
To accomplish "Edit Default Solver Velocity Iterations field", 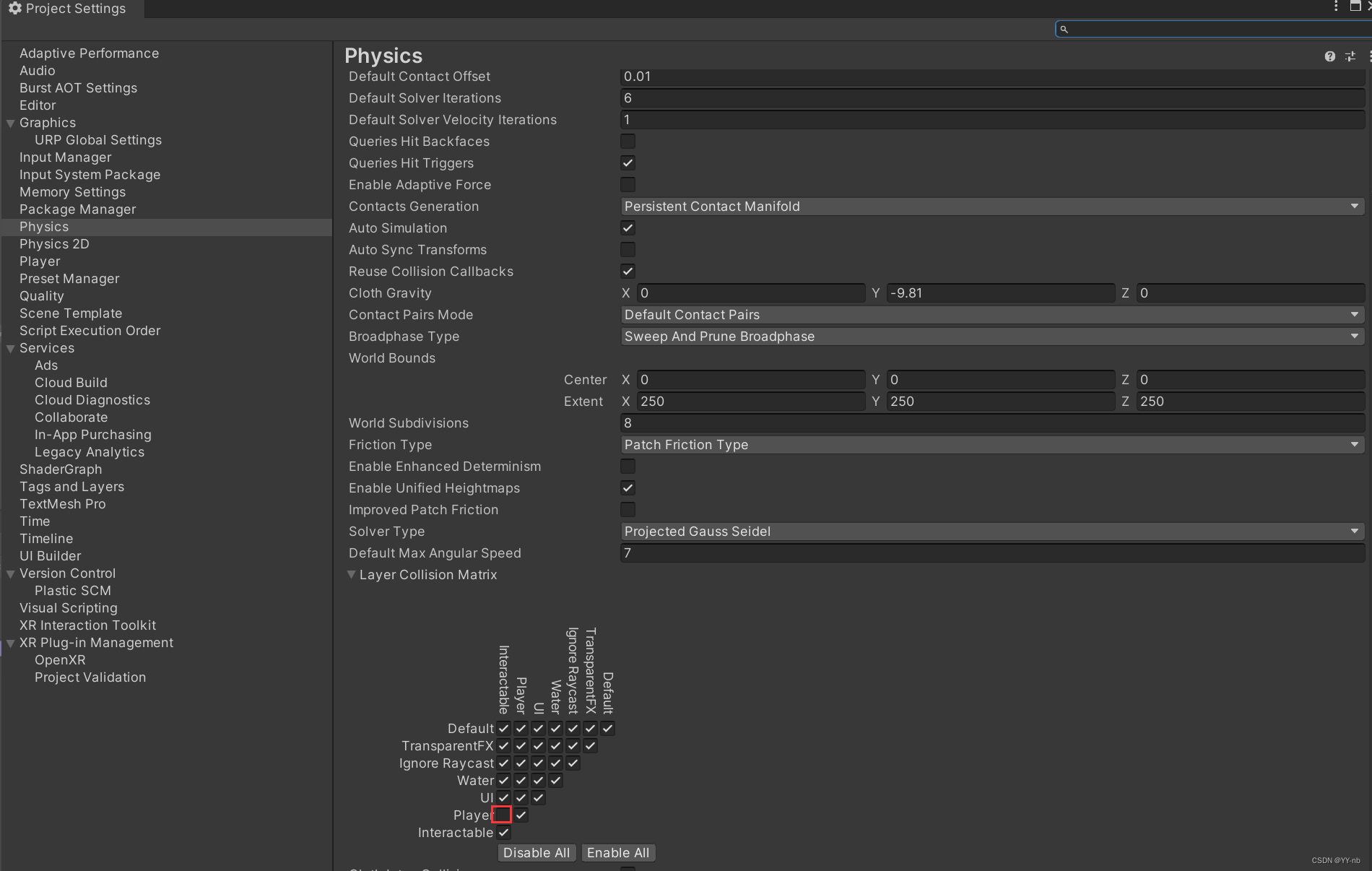I will coord(992,120).
